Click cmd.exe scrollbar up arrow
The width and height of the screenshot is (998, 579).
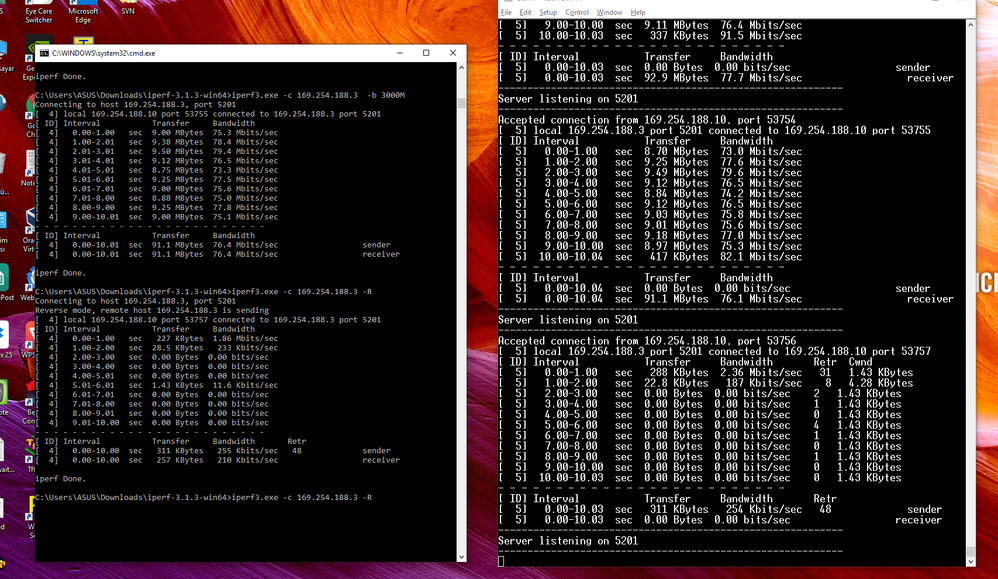461,67
